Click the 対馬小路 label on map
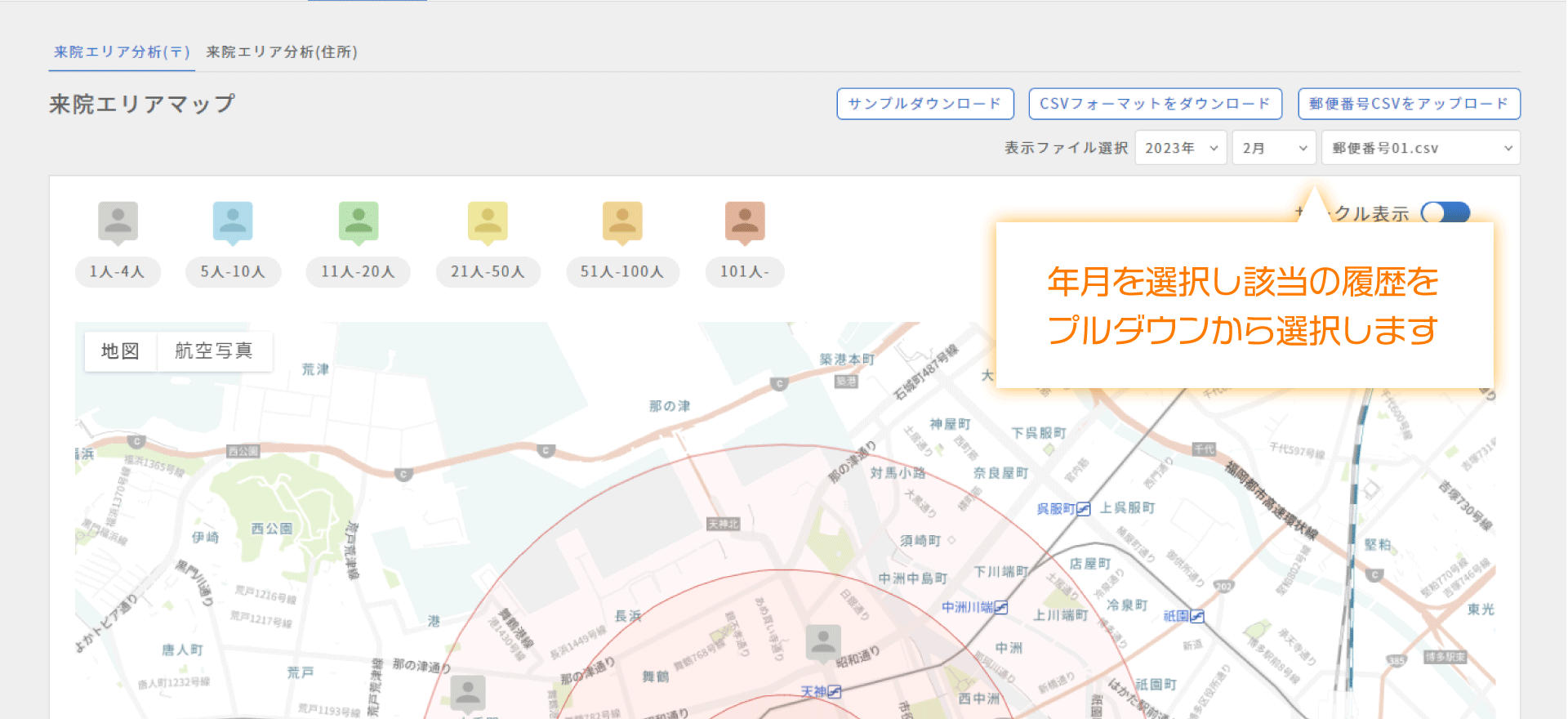This screenshot has height=719, width=1568. (x=898, y=473)
